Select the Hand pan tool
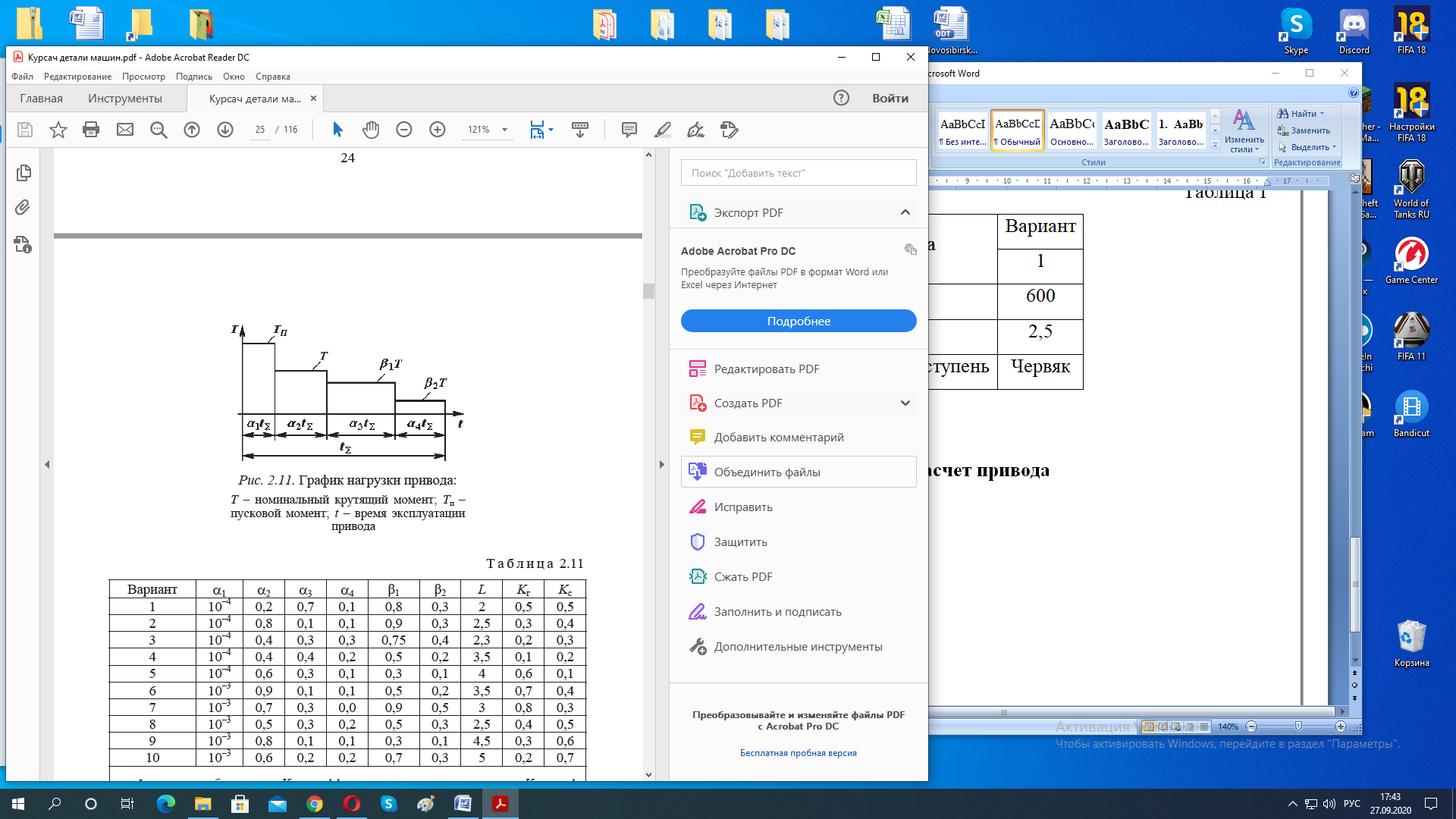This screenshot has width=1456, height=819. coord(370,130)
